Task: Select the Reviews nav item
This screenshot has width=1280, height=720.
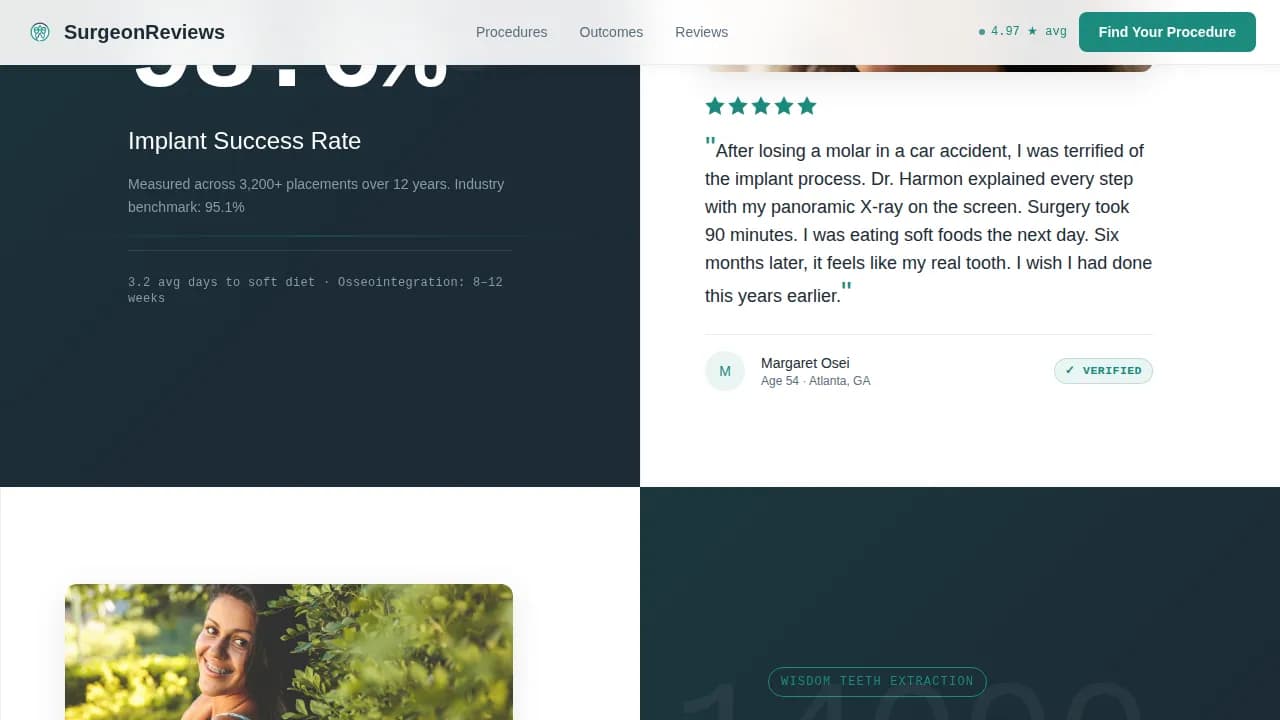Action: [x=701, y=32]
